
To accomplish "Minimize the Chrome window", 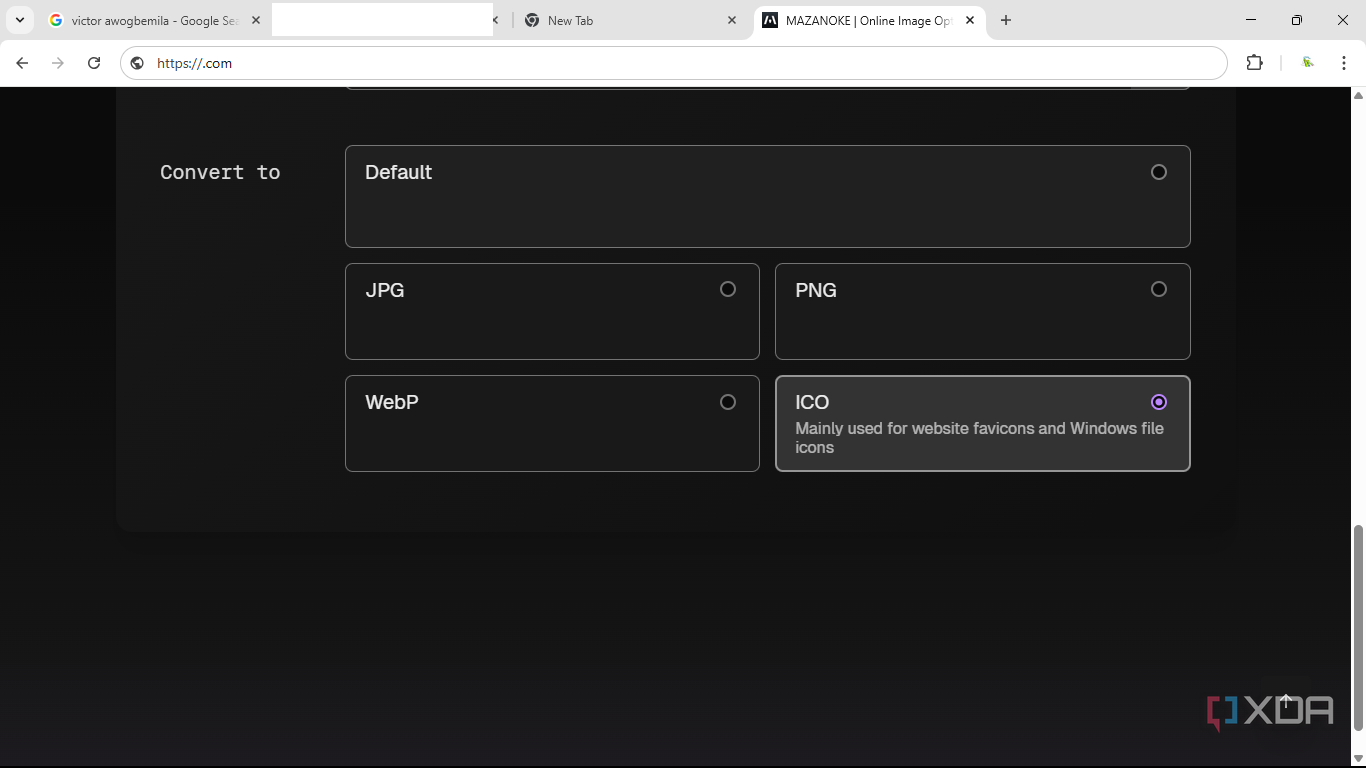I will click(x=1251, y=20).
